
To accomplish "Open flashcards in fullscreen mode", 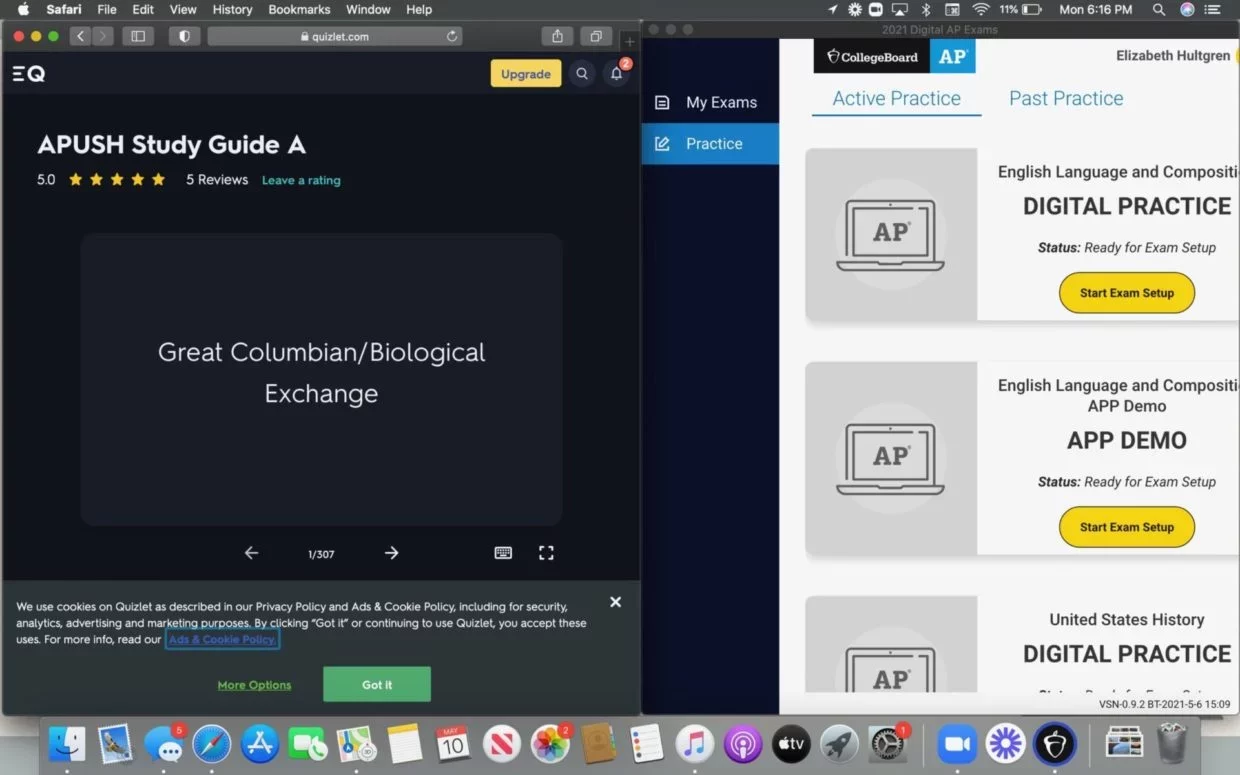I will 546,553.
